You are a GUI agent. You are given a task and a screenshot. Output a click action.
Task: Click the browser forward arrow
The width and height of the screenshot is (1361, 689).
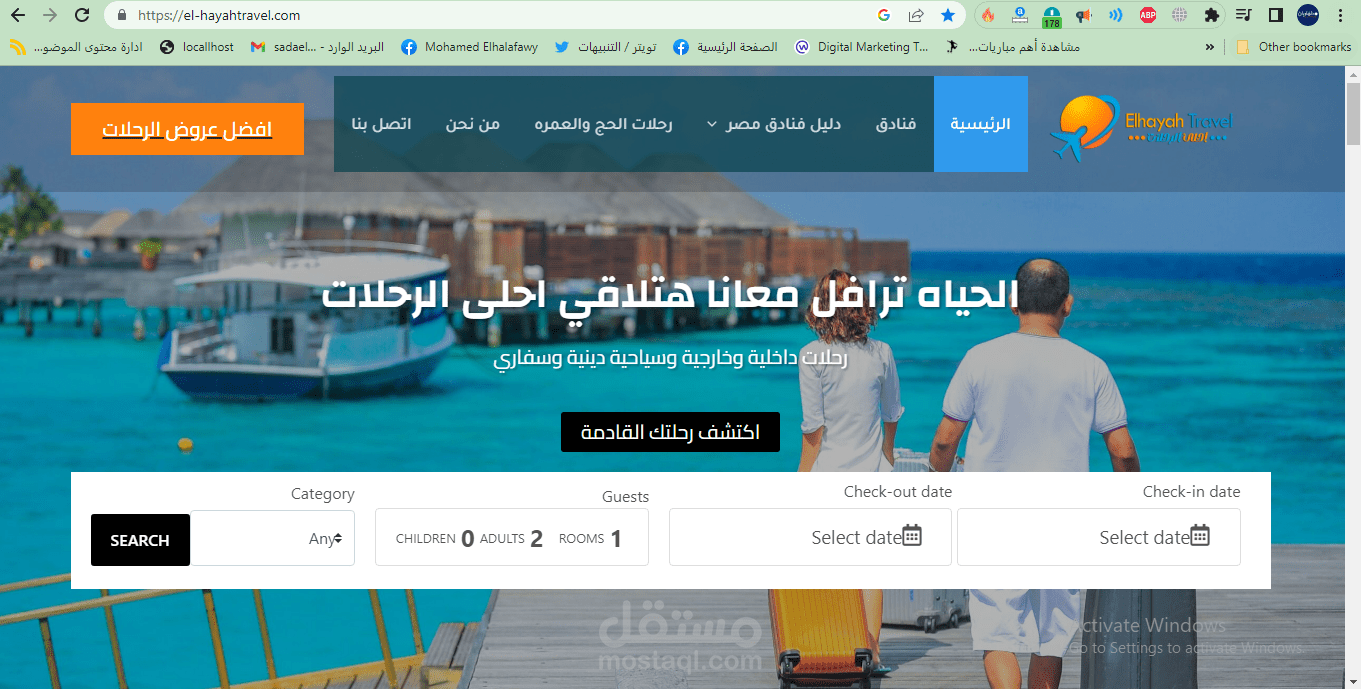coord(50,15)
